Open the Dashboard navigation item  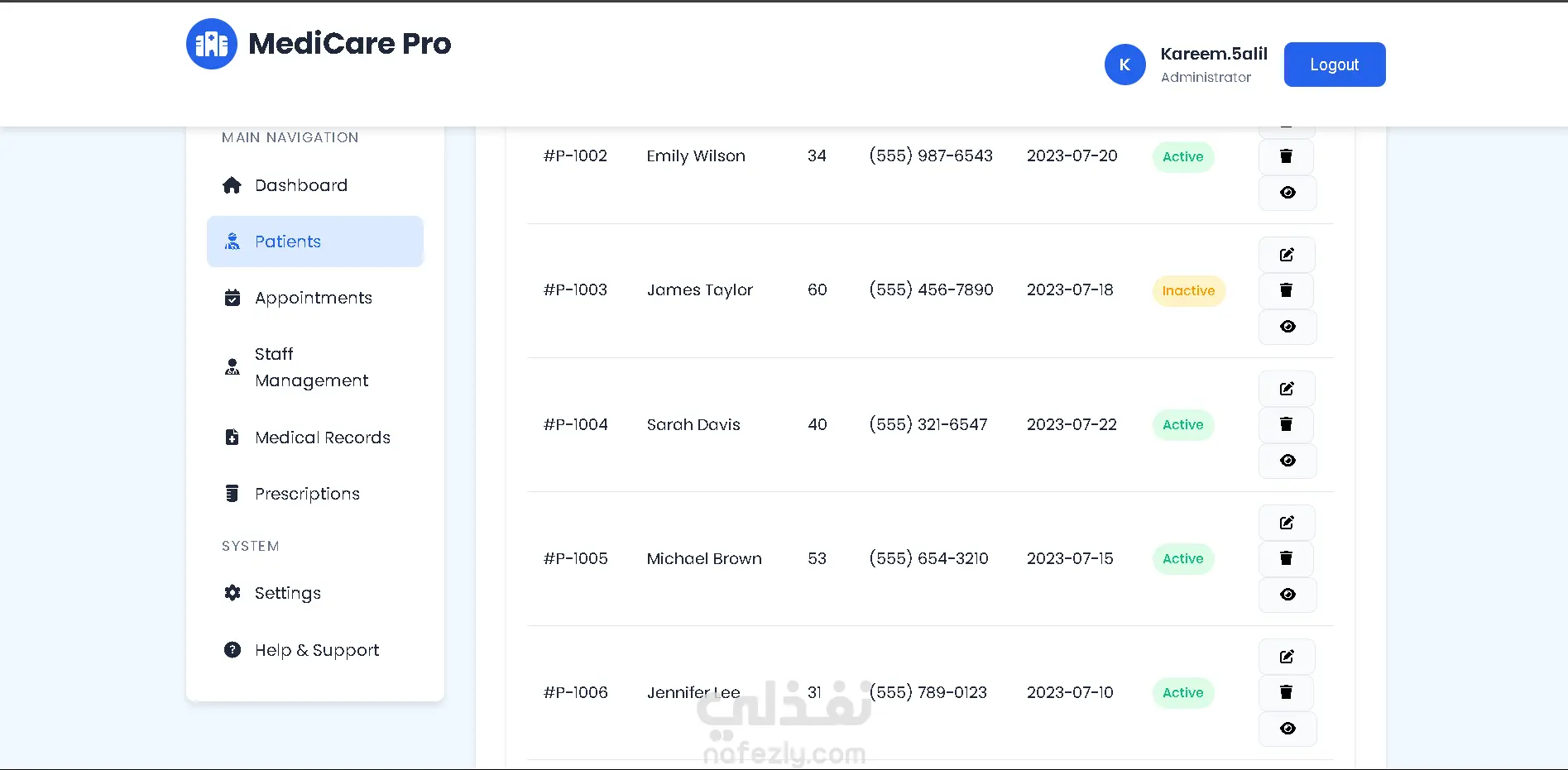300,185
